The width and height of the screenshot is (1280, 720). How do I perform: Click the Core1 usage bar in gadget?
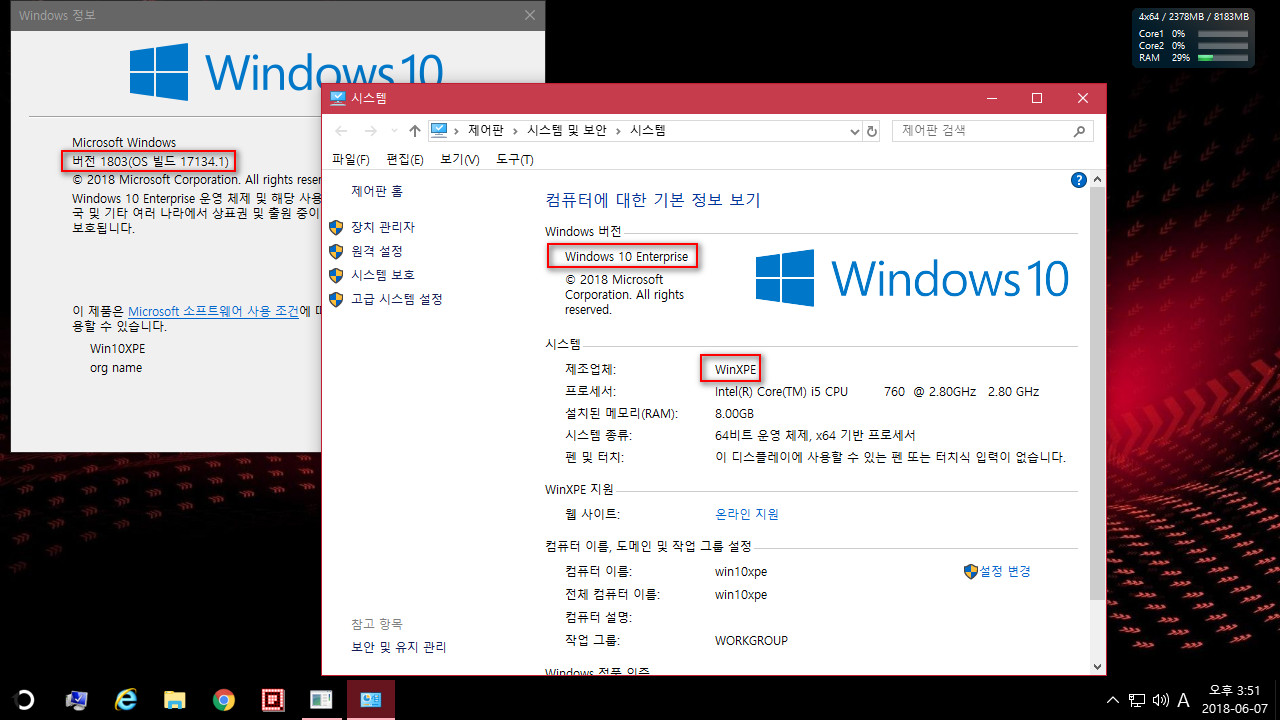pyautogui.click(x=1222, y=34)
